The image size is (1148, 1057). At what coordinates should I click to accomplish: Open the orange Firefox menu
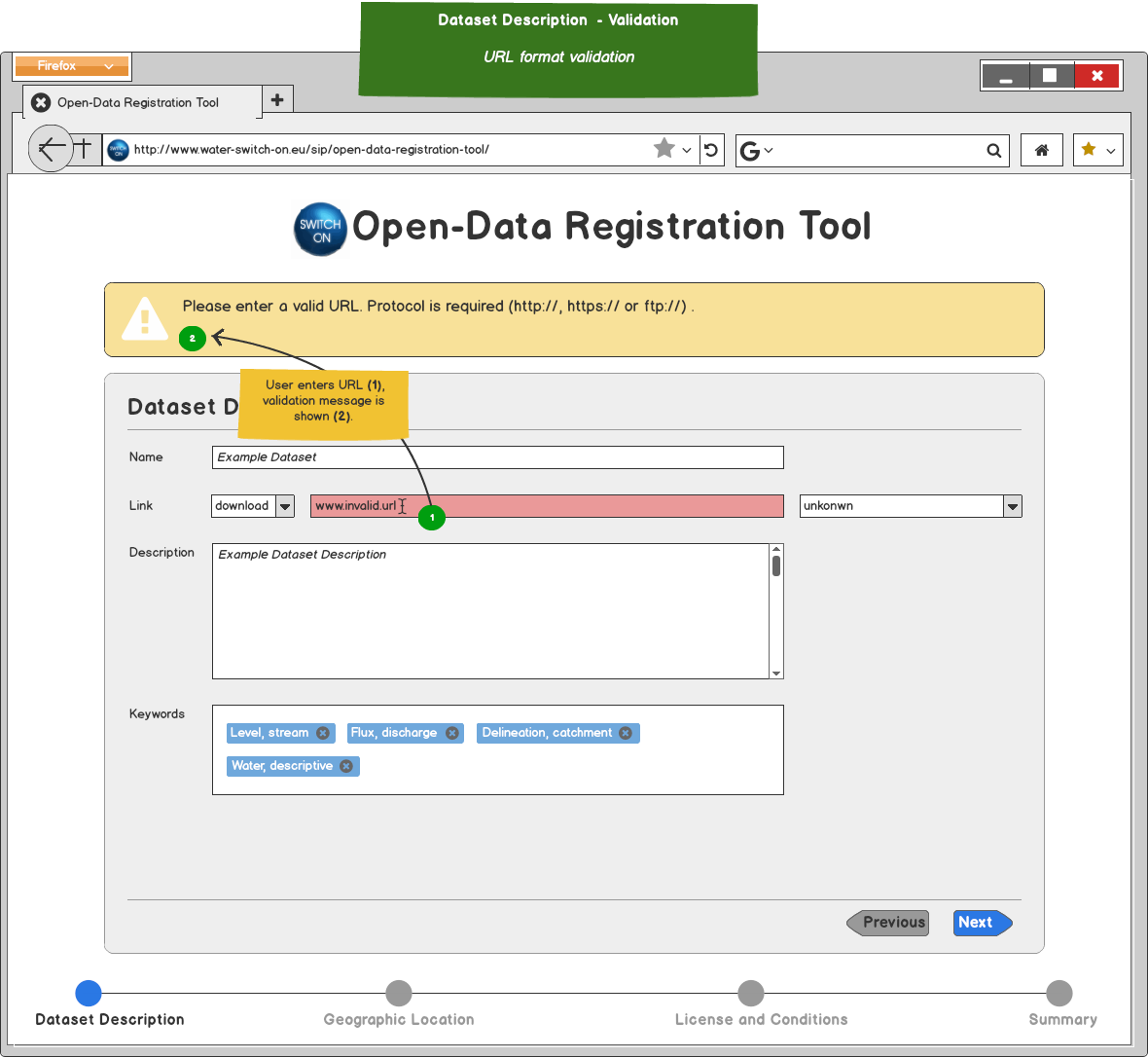coord(72,66)
